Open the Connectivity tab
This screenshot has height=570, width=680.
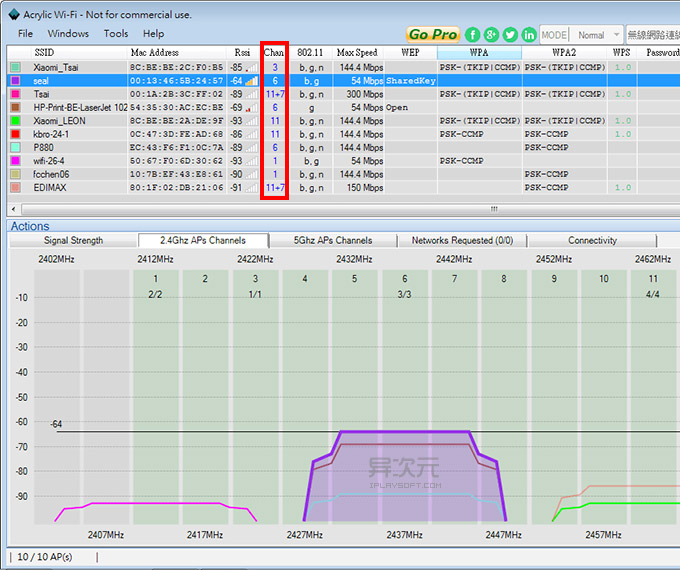[593, 241]
